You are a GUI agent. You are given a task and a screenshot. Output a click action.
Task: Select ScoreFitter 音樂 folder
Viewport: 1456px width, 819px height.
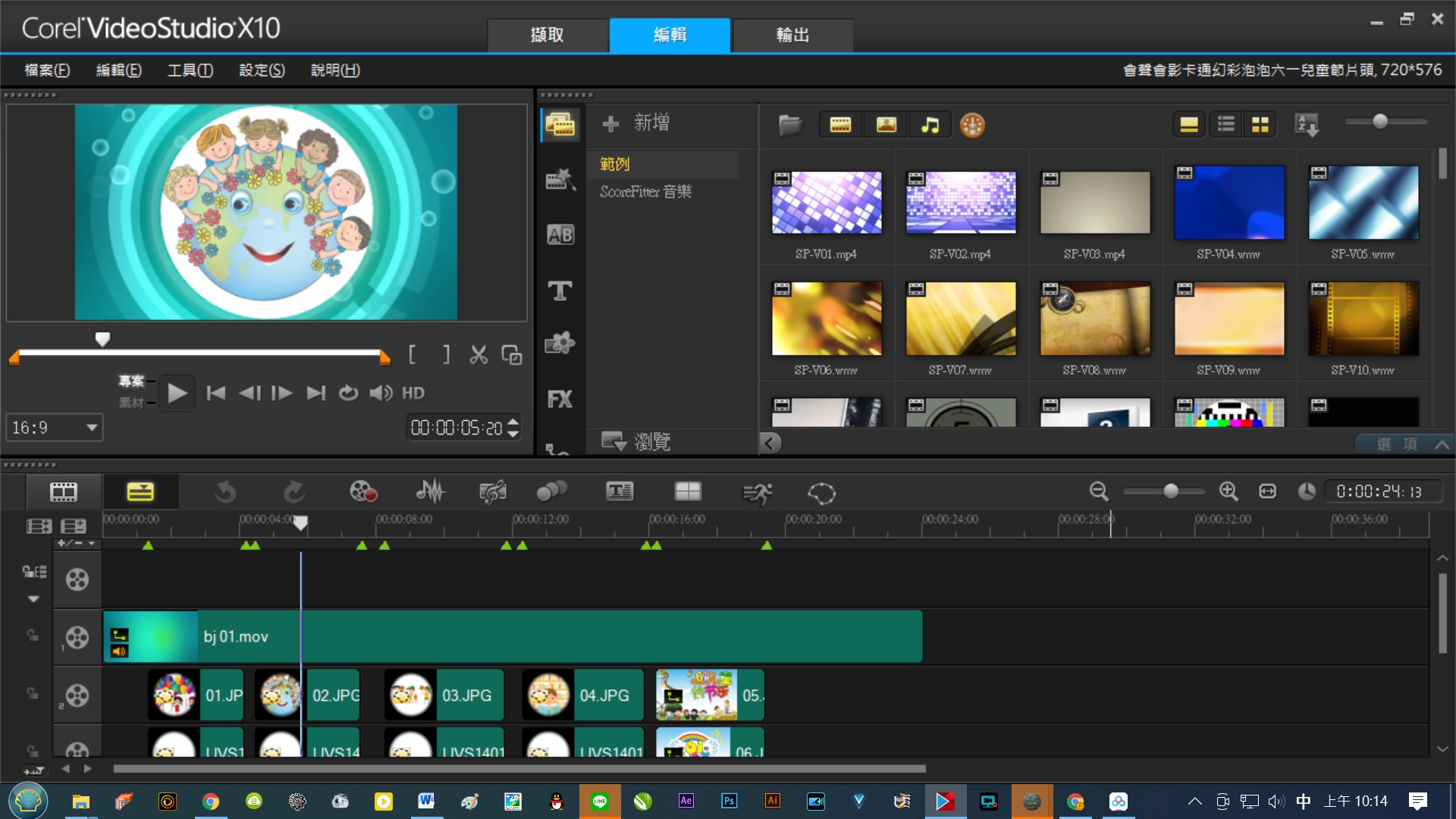coord(645,191)
